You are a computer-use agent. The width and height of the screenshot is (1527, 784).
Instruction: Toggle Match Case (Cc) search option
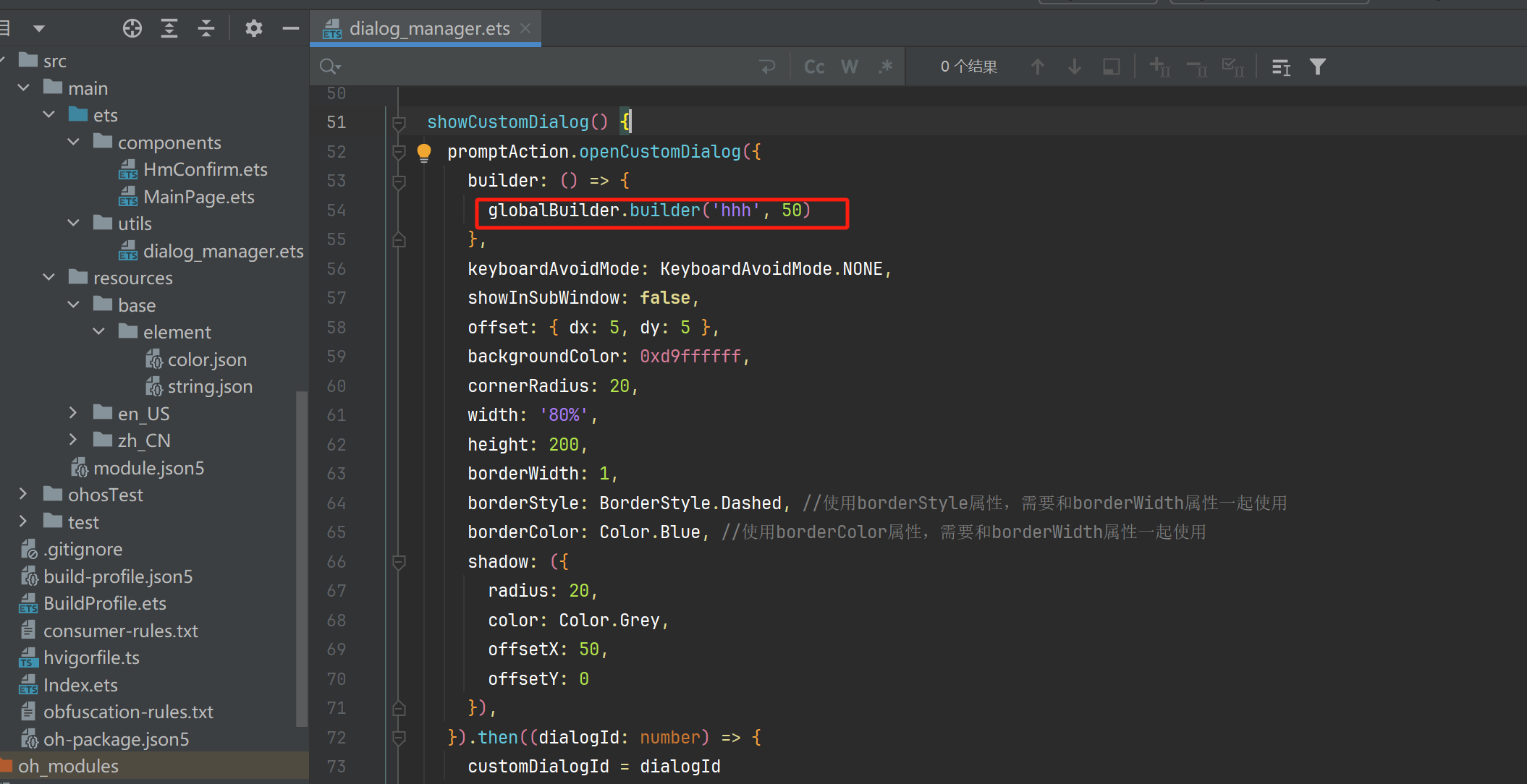(814, 67)
